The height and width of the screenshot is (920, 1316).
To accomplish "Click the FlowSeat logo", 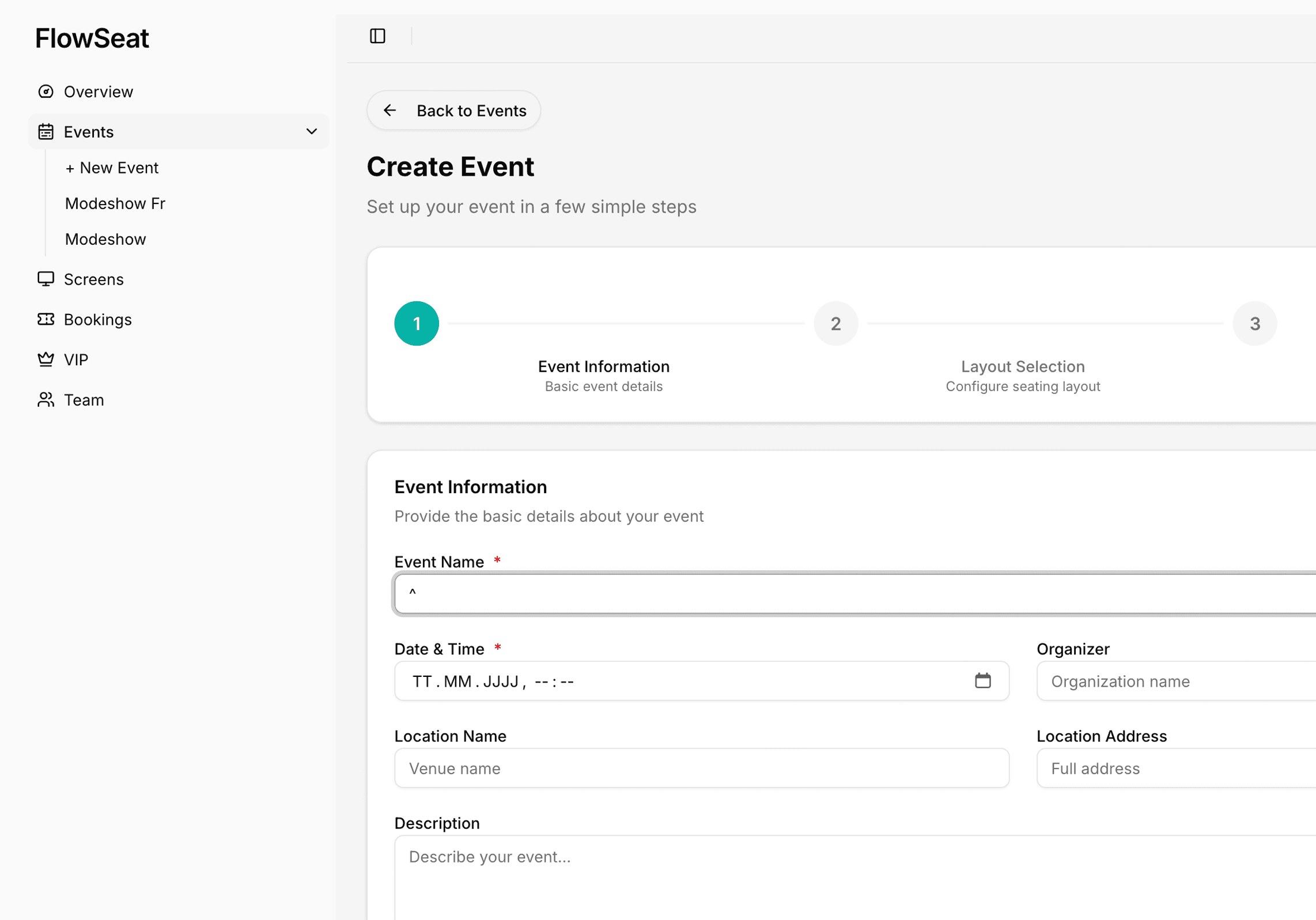I will click(92, 38).
